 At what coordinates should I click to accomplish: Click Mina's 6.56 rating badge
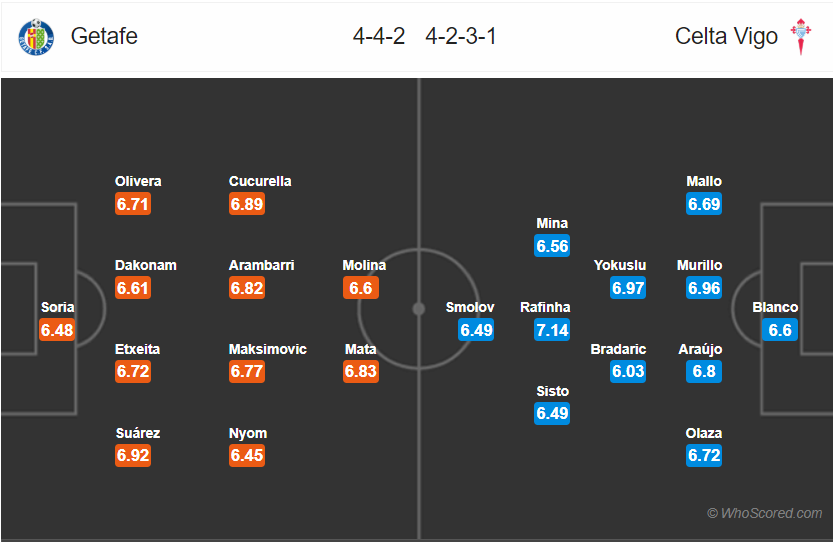coord(552,246)
